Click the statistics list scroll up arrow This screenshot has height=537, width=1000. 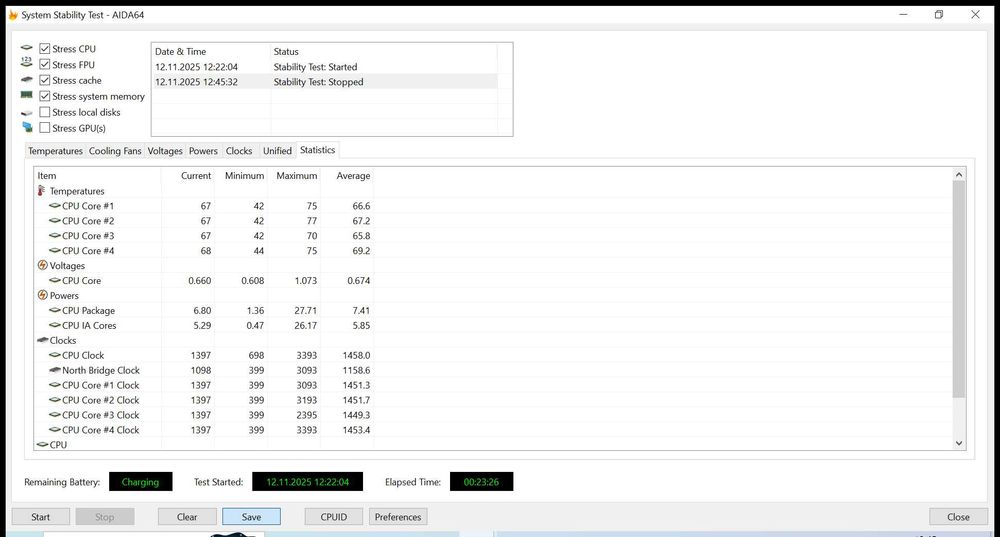[x=959, y=175]
